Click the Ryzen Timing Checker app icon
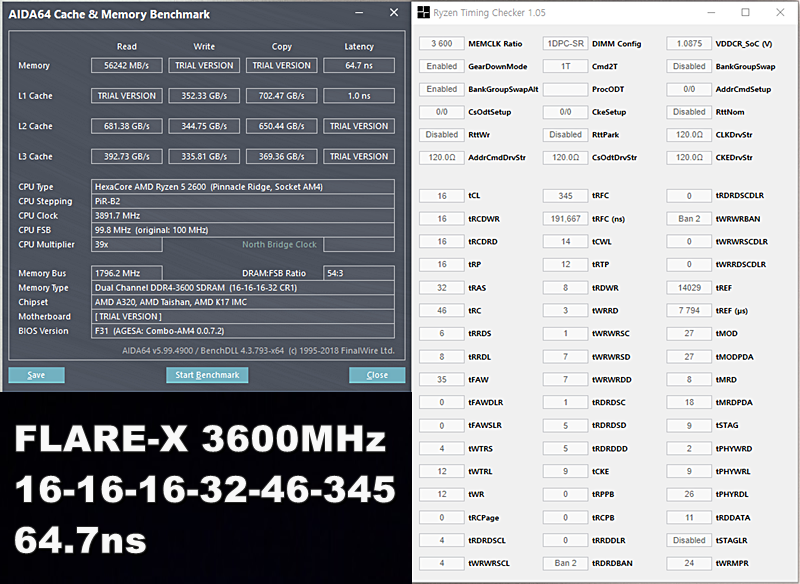The height and width of the screenshot is (584, 800). [423, 12]
